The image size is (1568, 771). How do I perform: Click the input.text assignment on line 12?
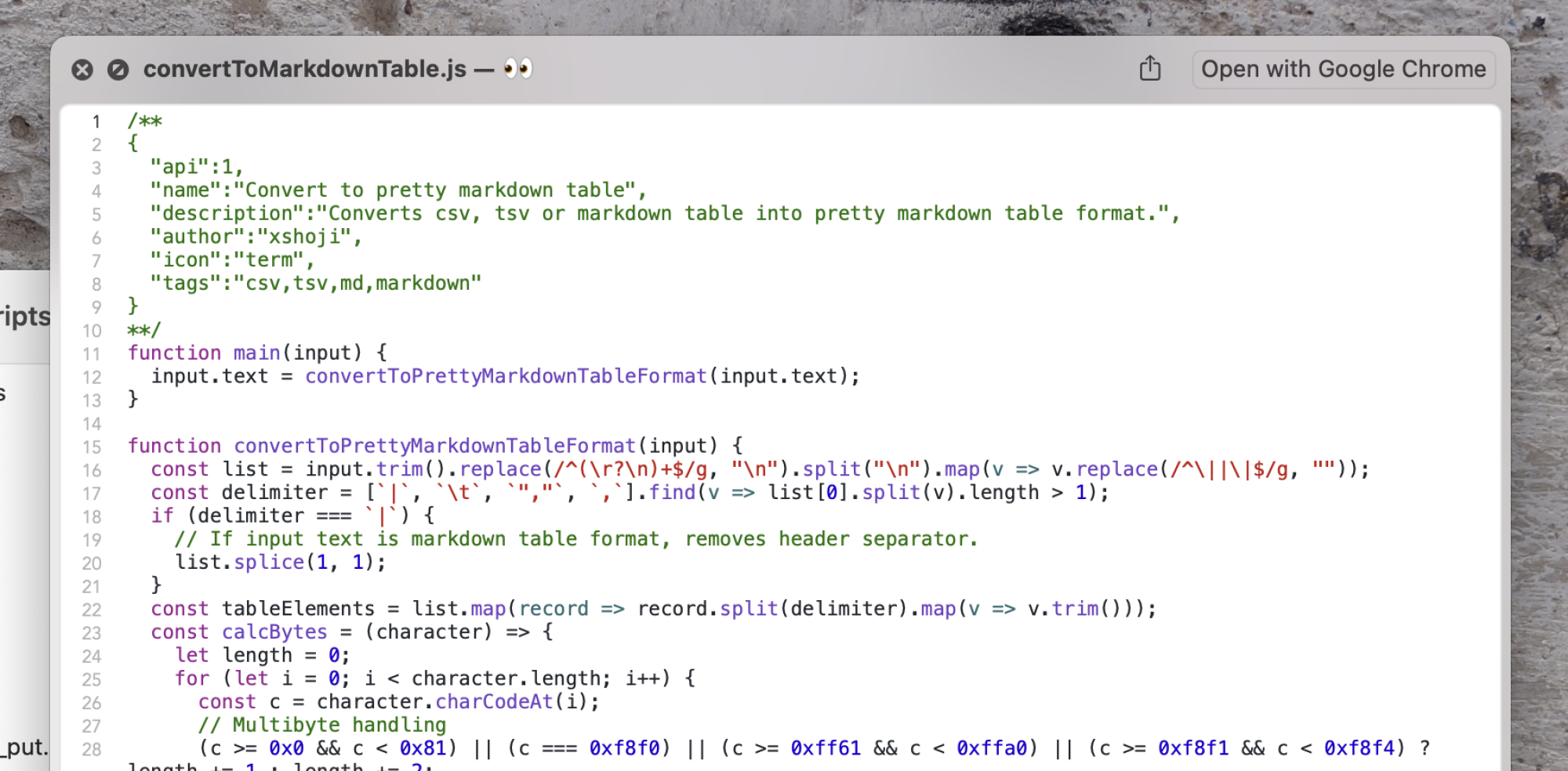[x=506, y=376]
